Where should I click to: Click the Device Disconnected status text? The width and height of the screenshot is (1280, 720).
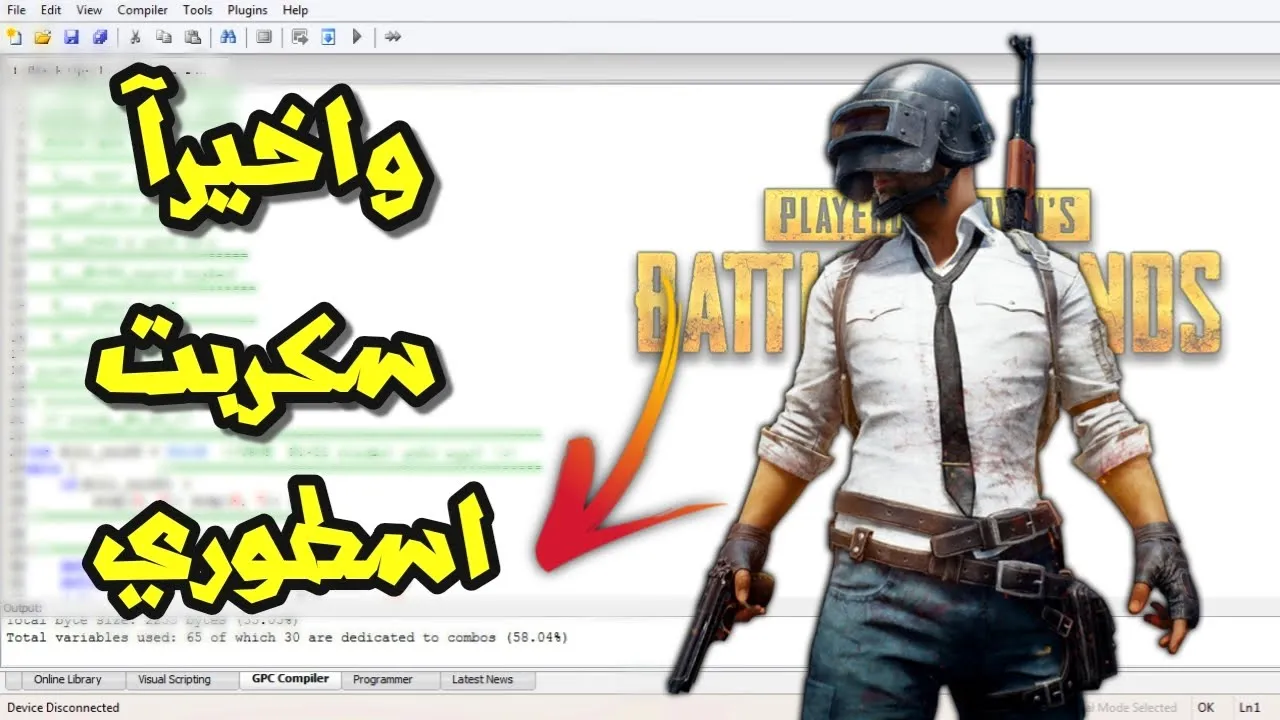point(62,708)
